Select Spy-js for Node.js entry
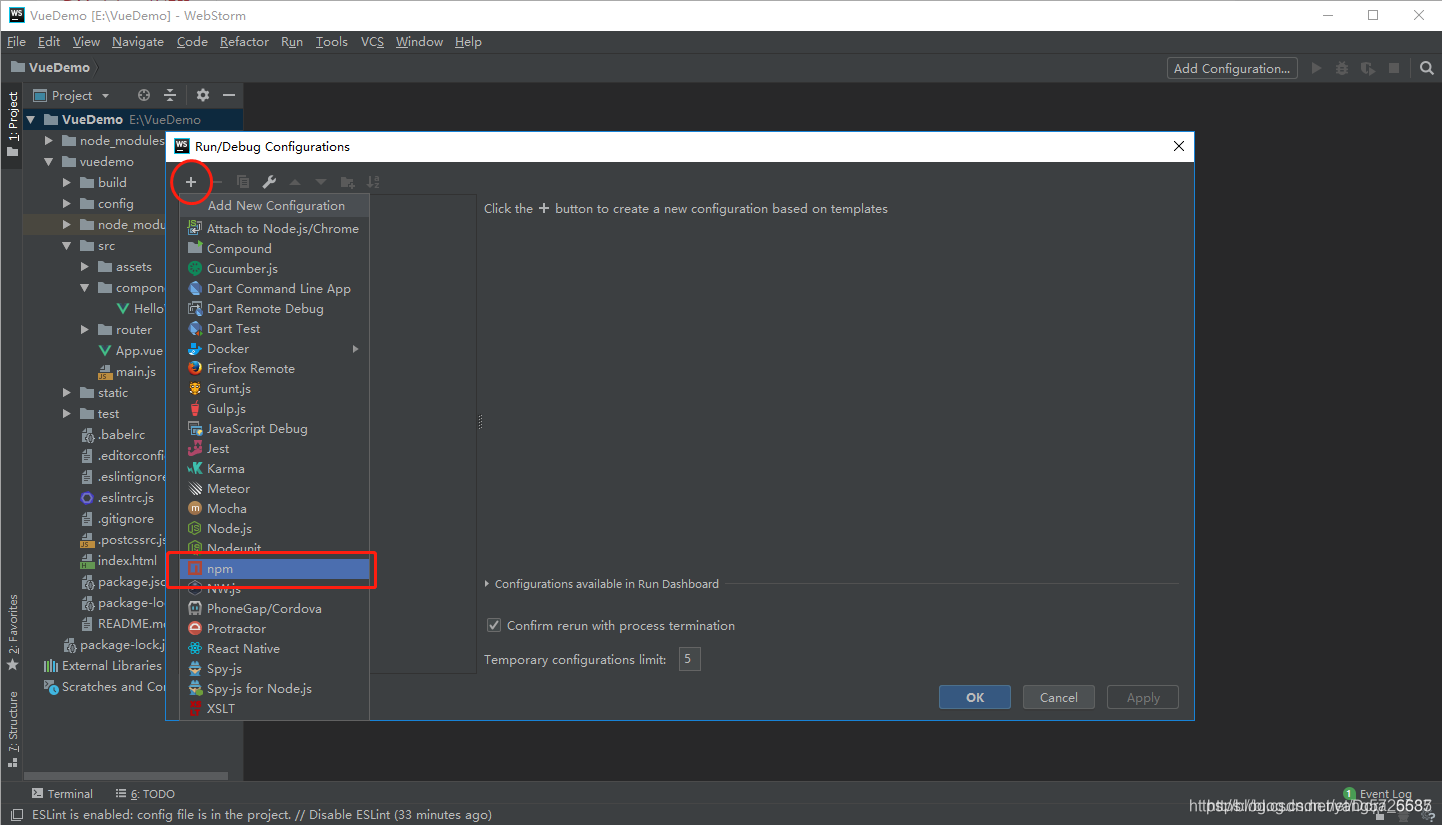 pyautogui.click(x=275, y=688)
